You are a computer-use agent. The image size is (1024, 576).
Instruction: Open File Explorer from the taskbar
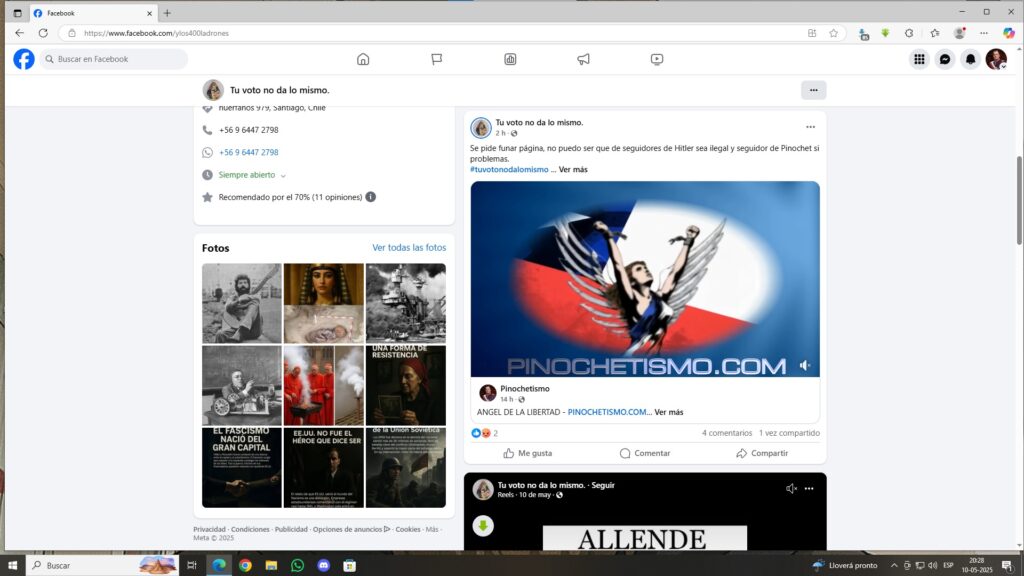pyautogui.click(x=271, y=566)
